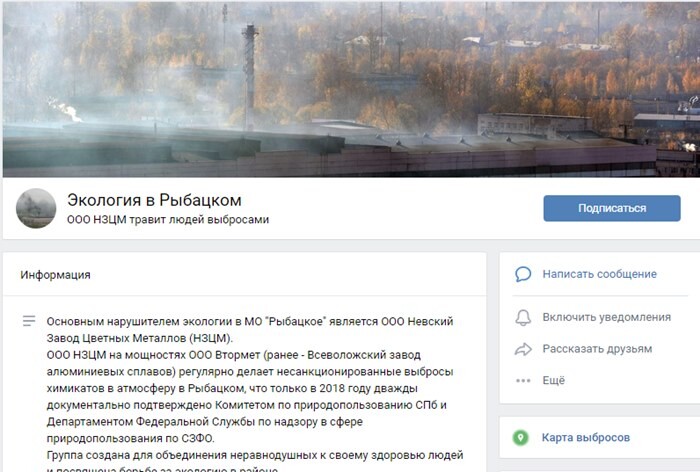Click the share arrow icon
This screenshot has height=472, width=700.
[x=523, y=349]
